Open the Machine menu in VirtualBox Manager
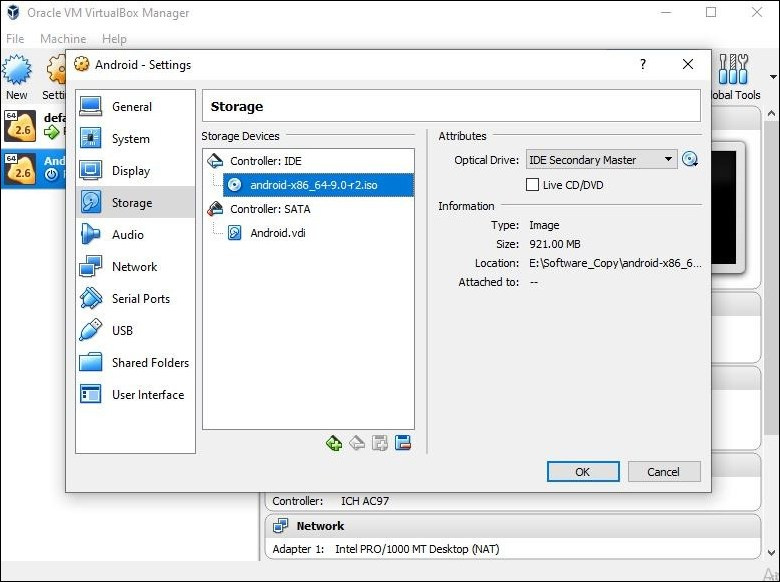Viewport: 780px width, 582px height. (x=63, y=38)
